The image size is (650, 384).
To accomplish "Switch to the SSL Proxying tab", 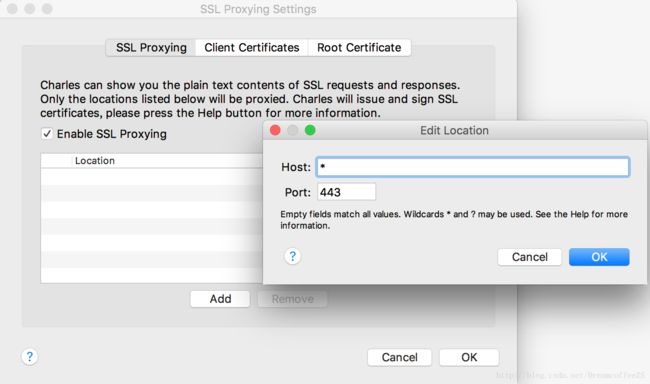I will pyautogui.click(x=151, y=48).
